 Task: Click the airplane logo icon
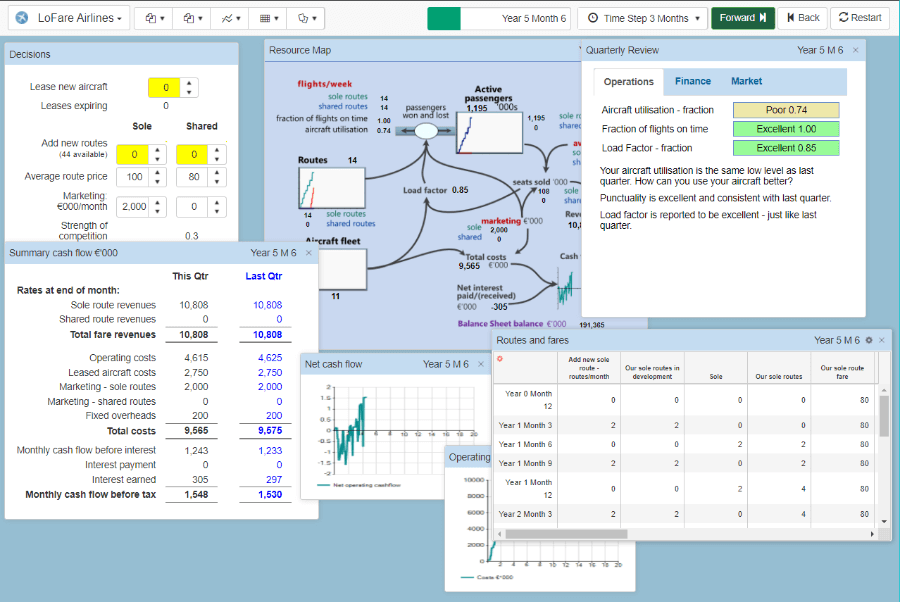[20, 18]
